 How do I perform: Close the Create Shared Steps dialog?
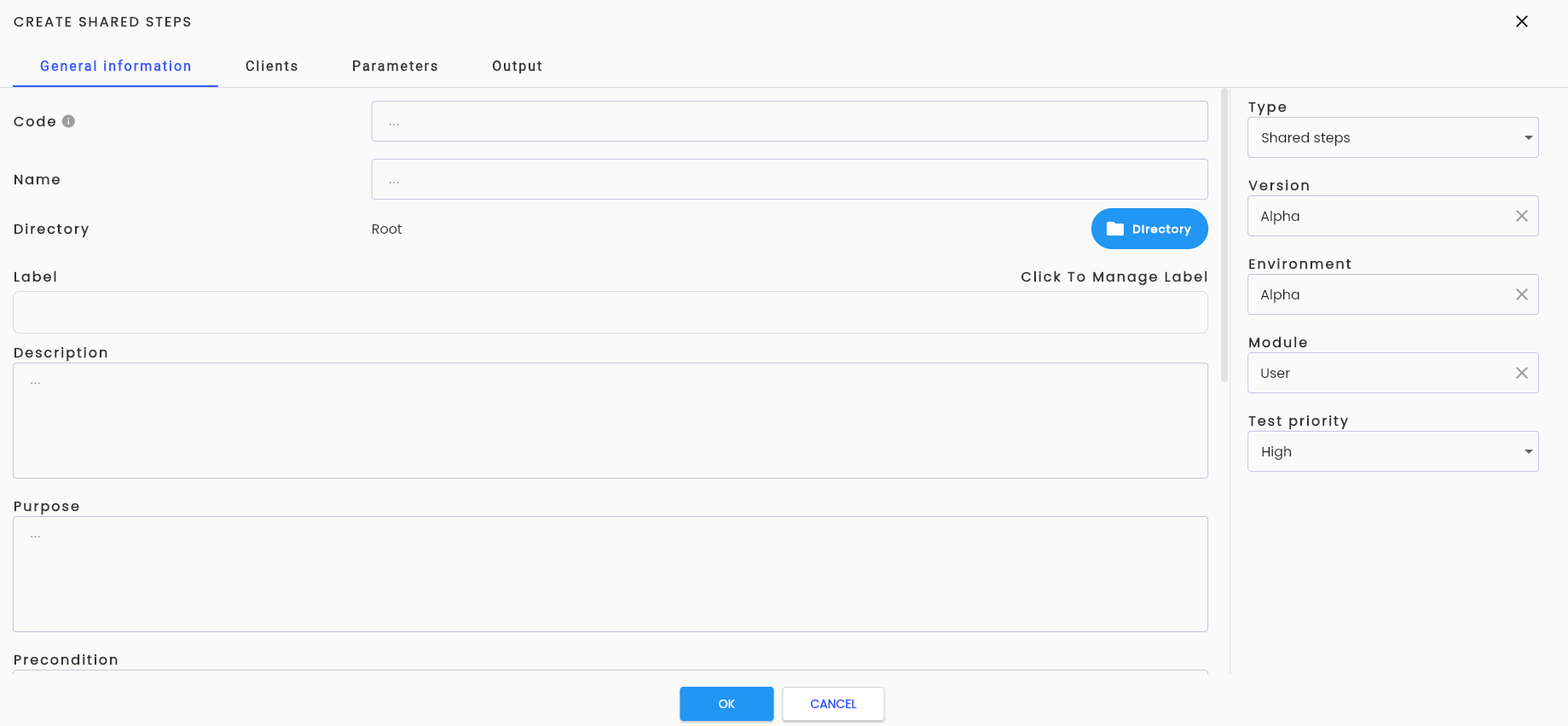point(1522,21)
